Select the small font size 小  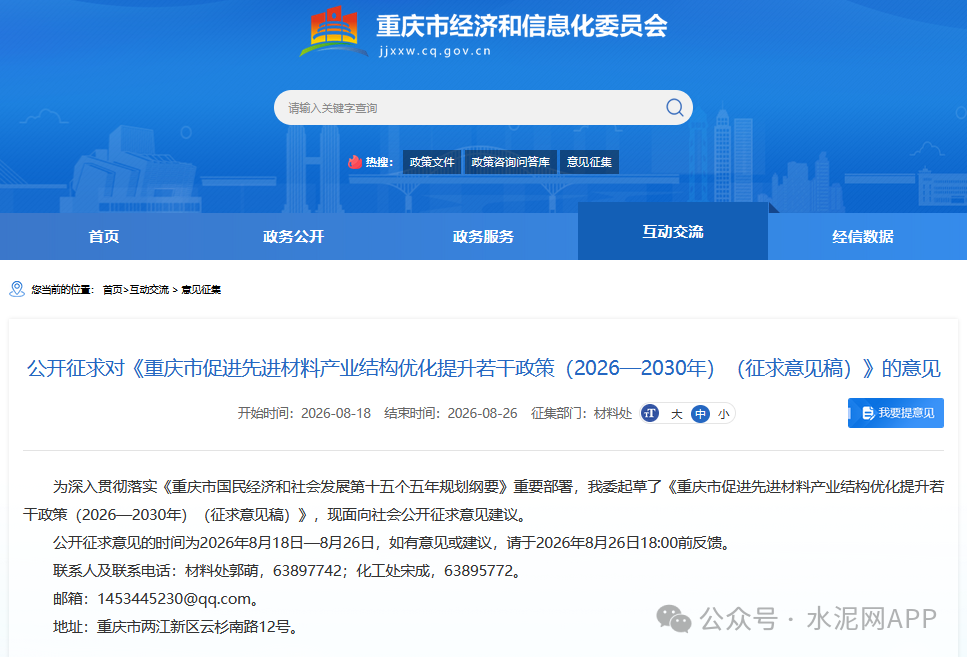tap(723, 414)
